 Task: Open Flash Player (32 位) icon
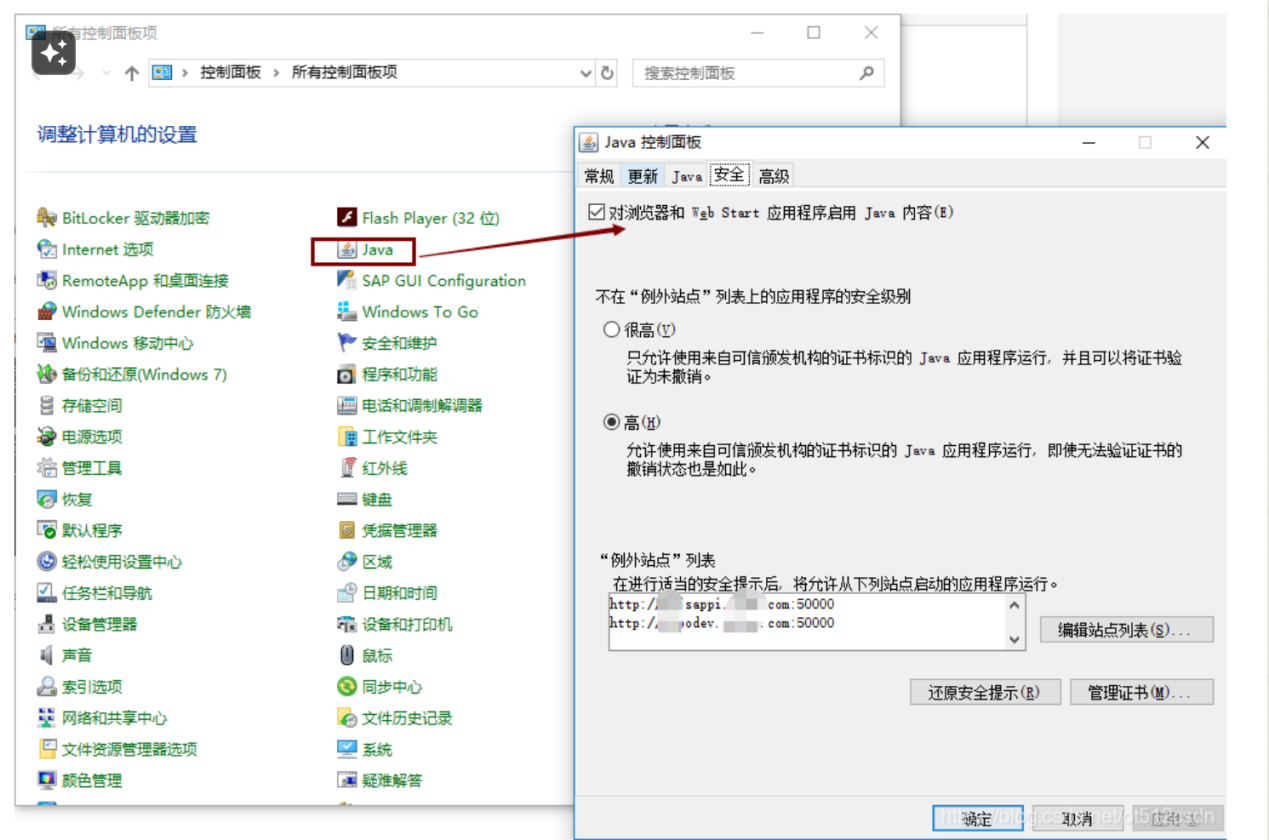tap(347, 218)
